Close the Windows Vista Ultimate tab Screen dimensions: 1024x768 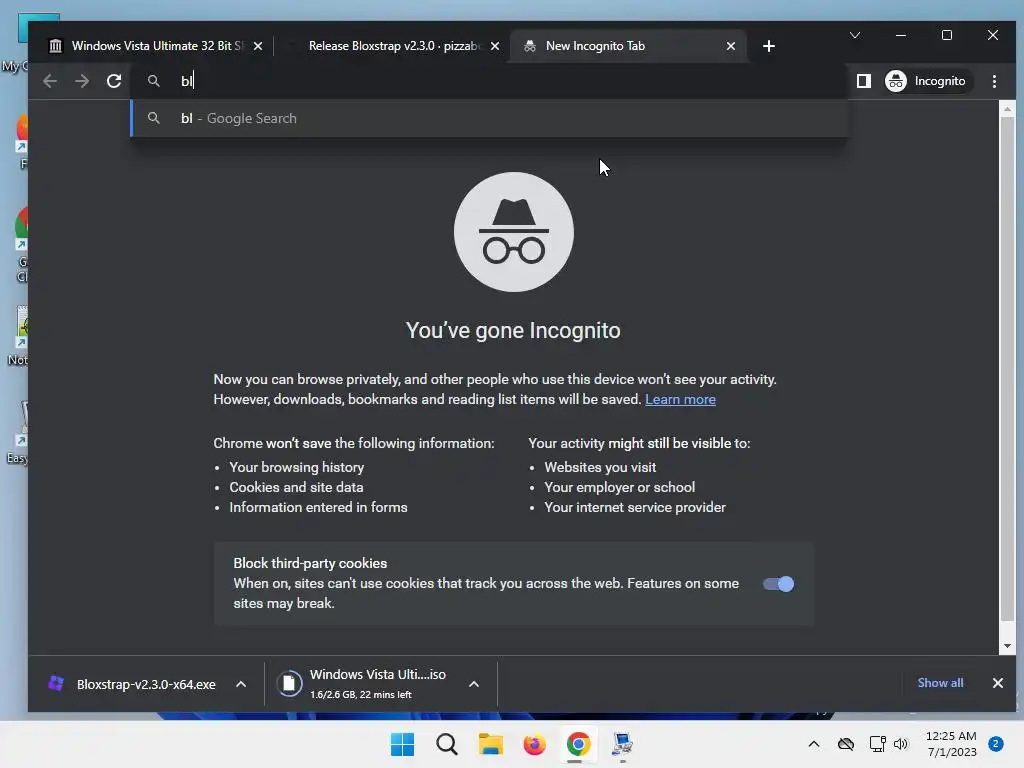258,46
